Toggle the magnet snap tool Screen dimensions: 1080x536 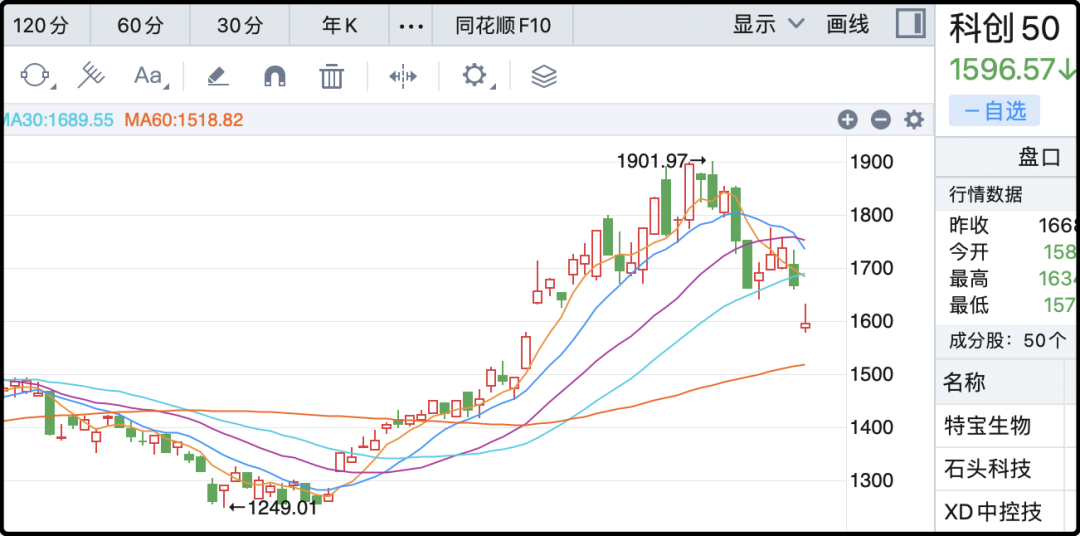[275, 76]
